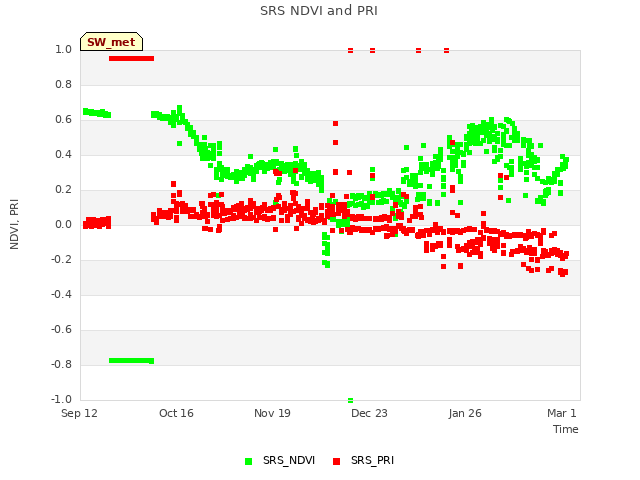This screenshot has width=640, height=480.
Task: Click the NDVI, PRI y-axis label
Action: pos(14,224)
